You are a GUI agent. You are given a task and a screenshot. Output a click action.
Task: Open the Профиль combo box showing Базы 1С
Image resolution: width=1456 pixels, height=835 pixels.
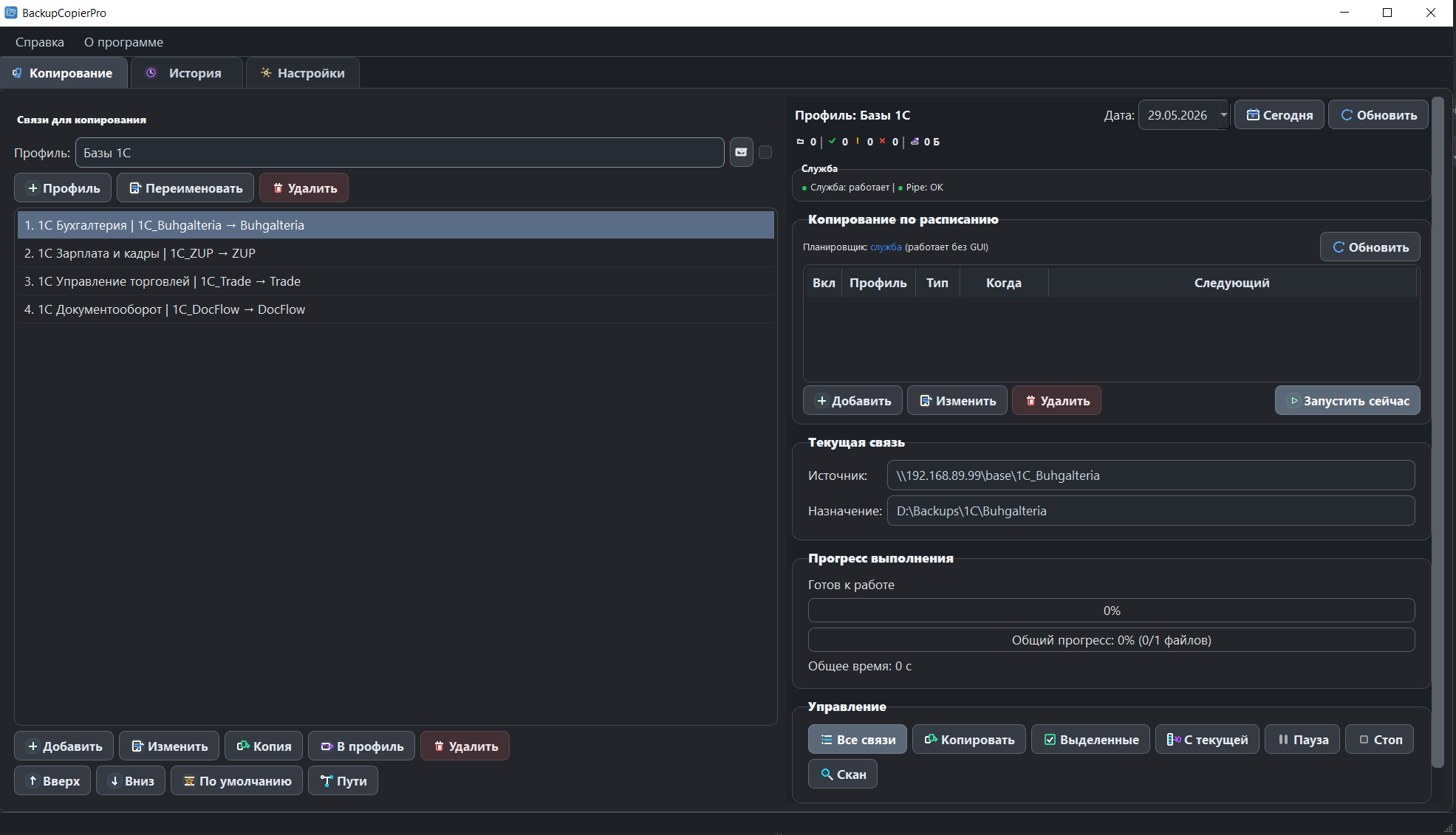(x=400, y=153)
